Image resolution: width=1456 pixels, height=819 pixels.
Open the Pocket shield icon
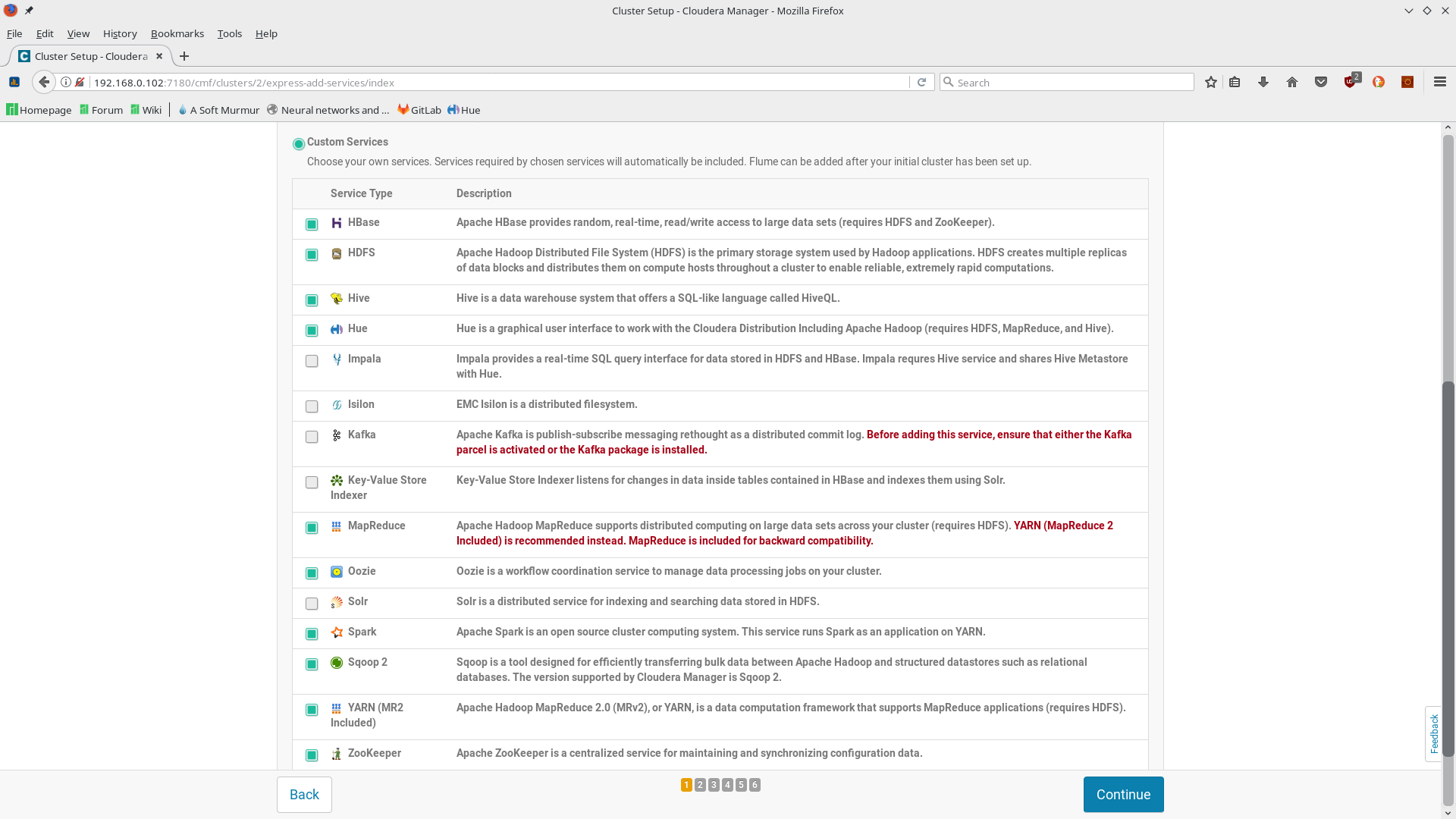click(1321, 83)
